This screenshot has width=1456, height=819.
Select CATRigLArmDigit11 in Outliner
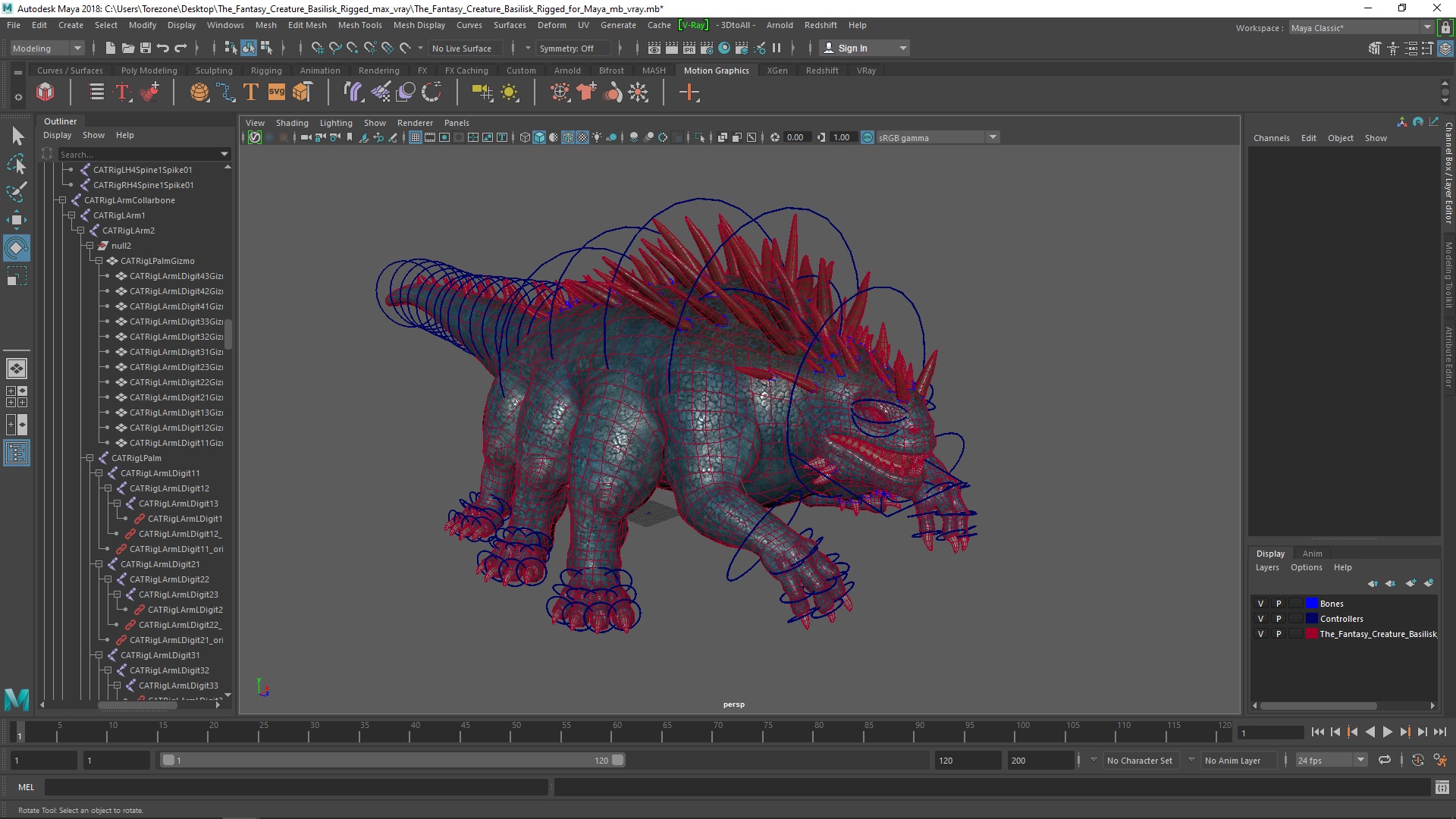tap(160, 473)
